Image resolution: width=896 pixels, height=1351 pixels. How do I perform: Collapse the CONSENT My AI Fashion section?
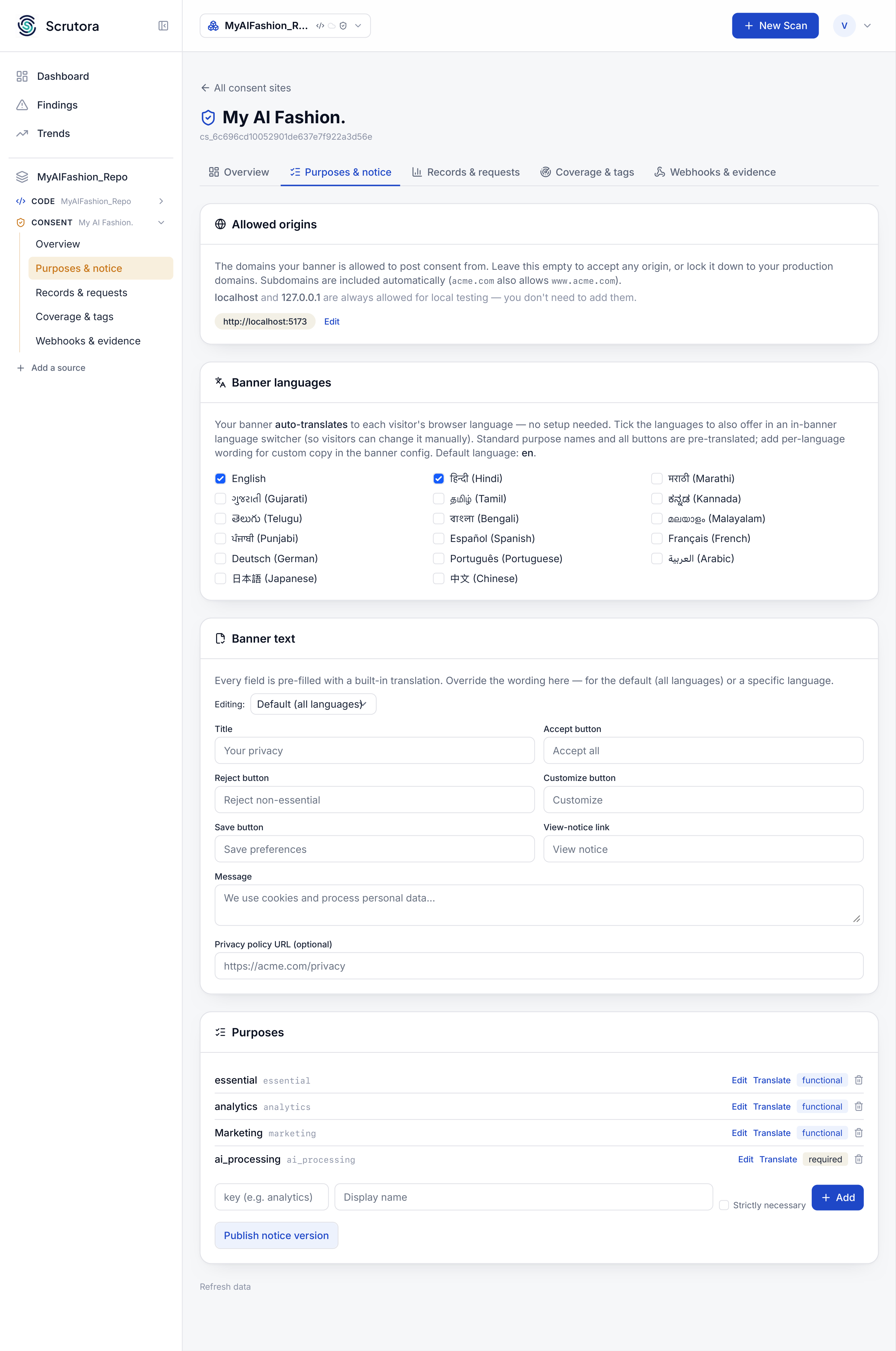[x=161, y=223]
